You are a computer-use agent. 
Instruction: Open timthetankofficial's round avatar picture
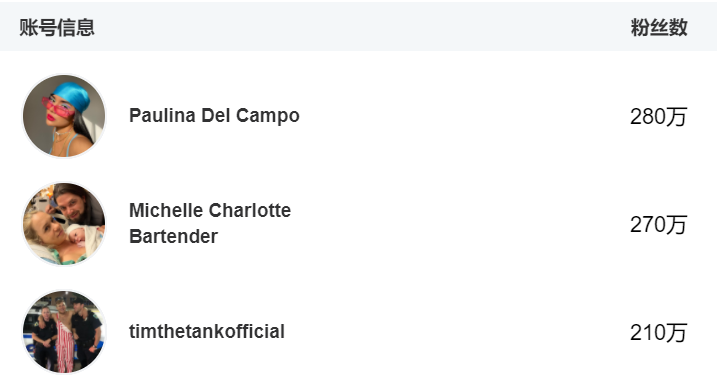[64, 332]
